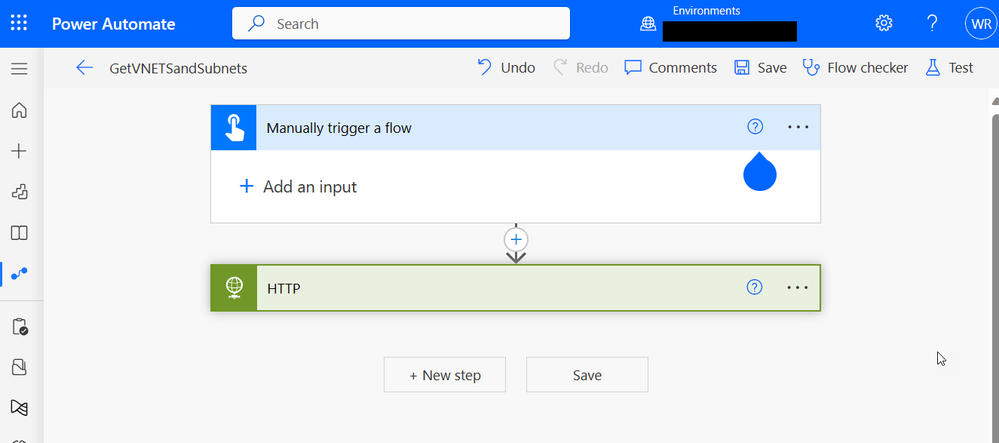
Task: Undo the last change
Action: click(x=506, y=68)
